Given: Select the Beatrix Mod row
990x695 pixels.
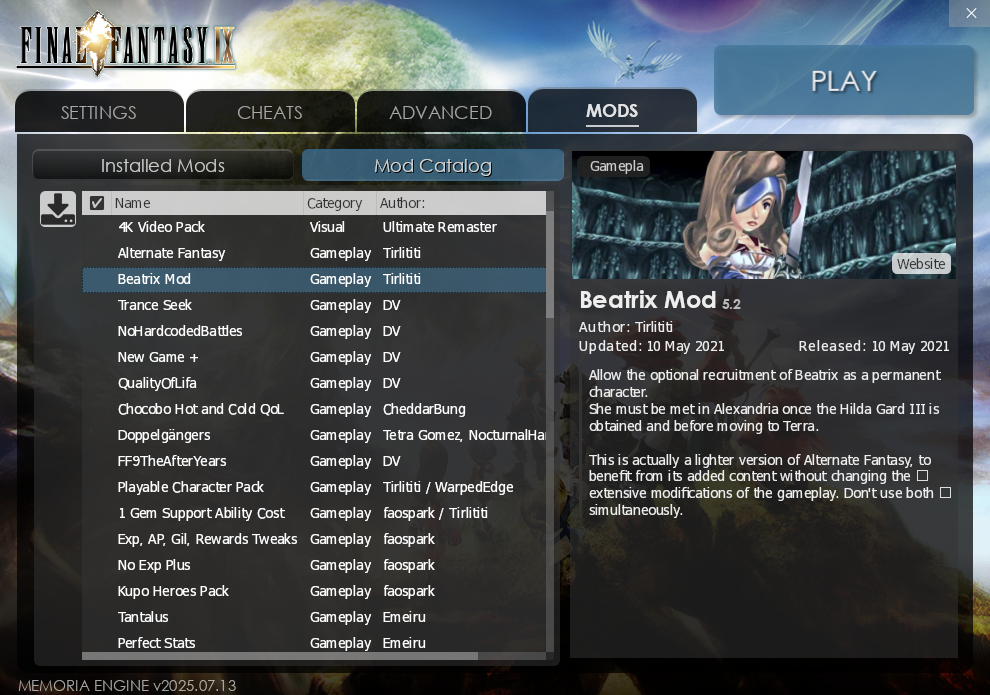Looking at the screenshot, I should 314,279.
